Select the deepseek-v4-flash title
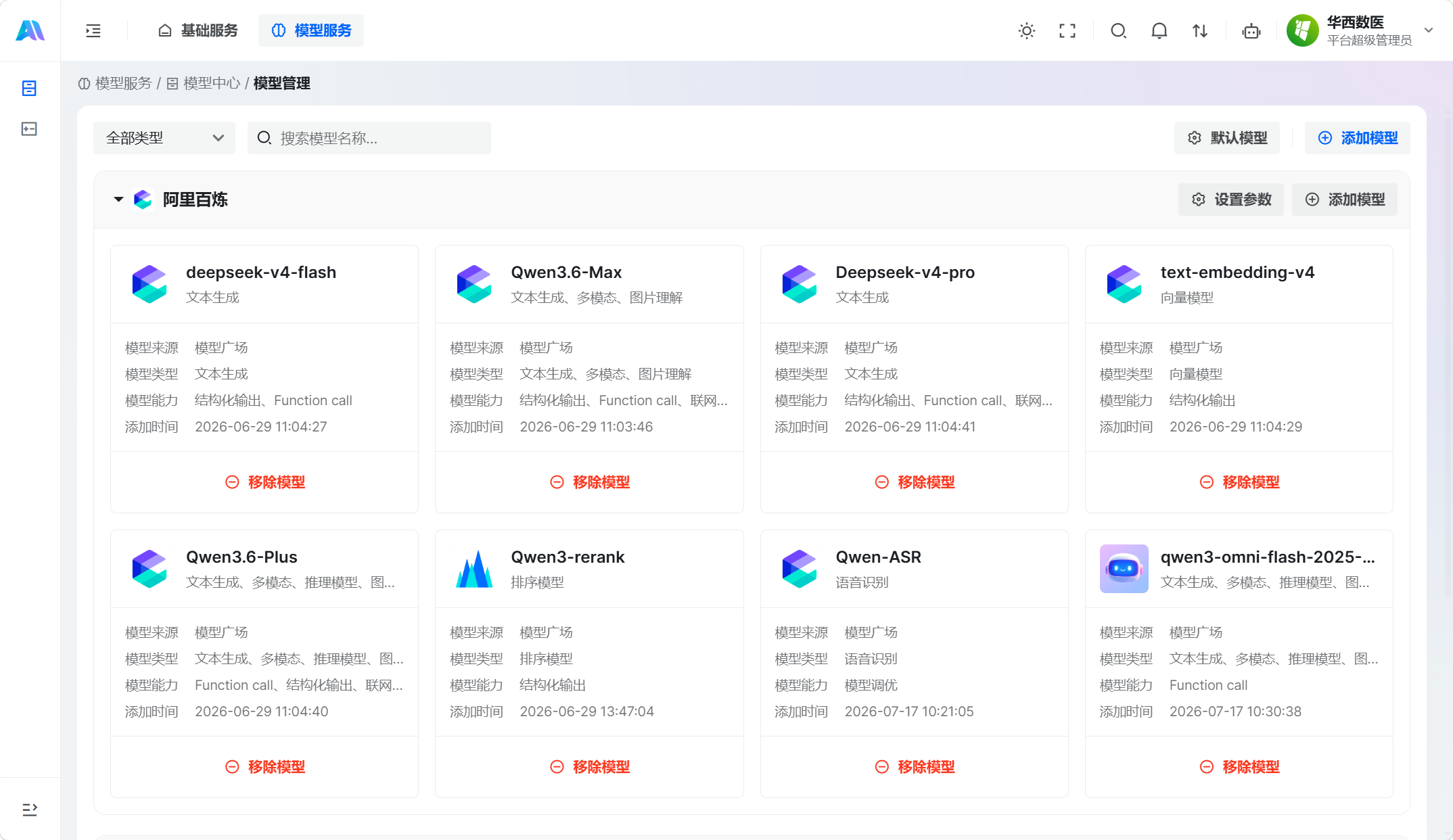Screen dimensions: 1453x840 point(261,273)
